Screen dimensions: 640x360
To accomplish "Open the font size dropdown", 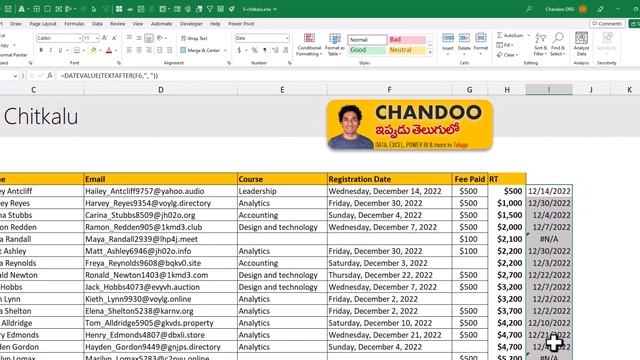I will coord(97,38).
